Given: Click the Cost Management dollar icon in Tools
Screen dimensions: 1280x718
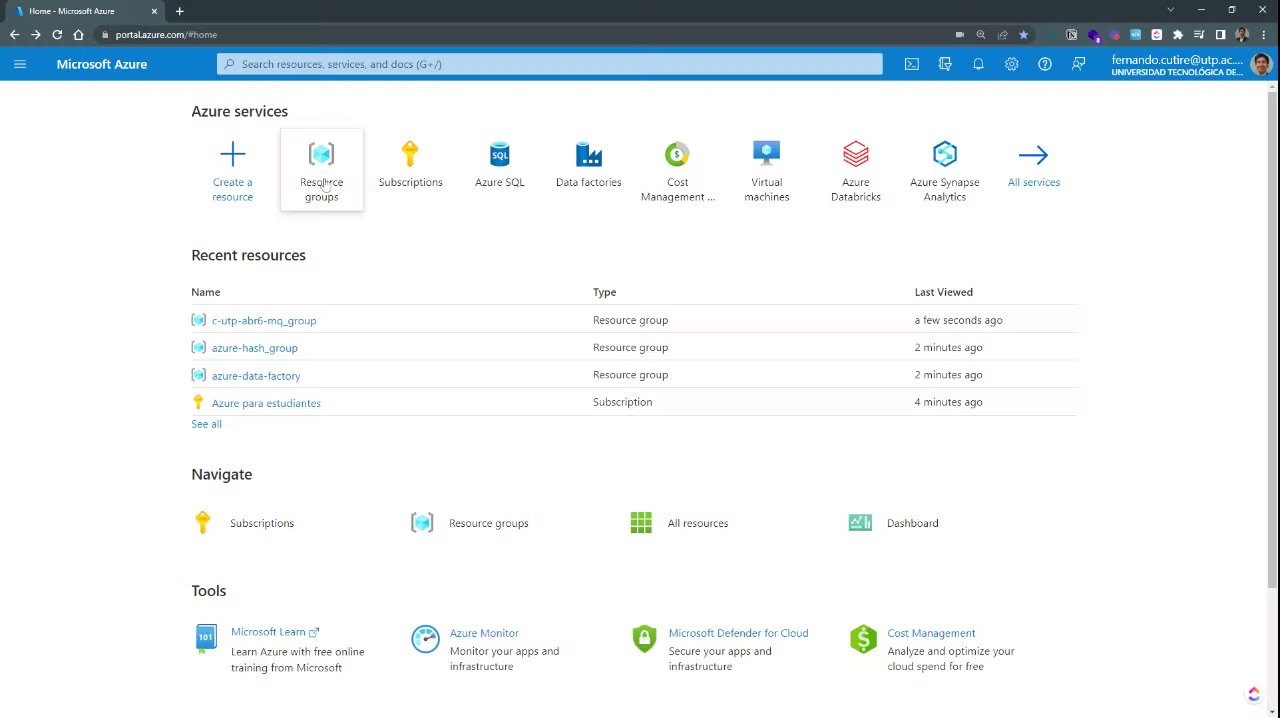Looking at the screenshot, I should tap(863, 639).
